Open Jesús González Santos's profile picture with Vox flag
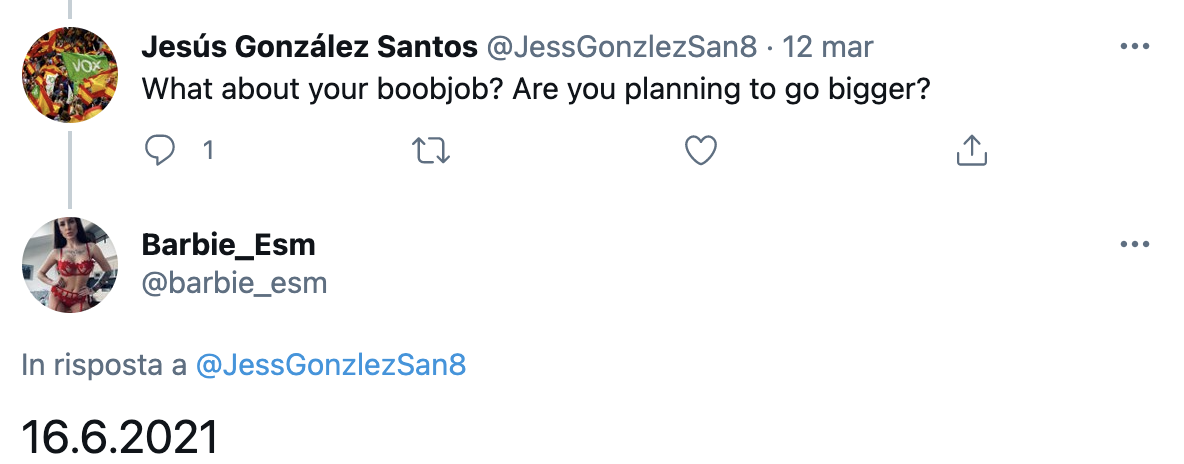The height and width of the screenshot is (464, 1184). (70, 74)
